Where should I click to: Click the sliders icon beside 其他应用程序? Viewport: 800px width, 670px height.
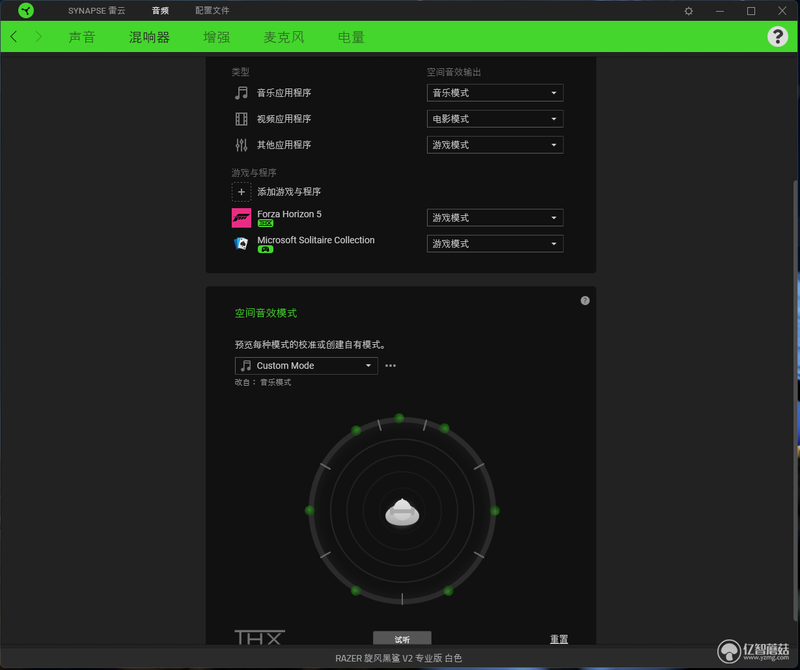point(241,145)
